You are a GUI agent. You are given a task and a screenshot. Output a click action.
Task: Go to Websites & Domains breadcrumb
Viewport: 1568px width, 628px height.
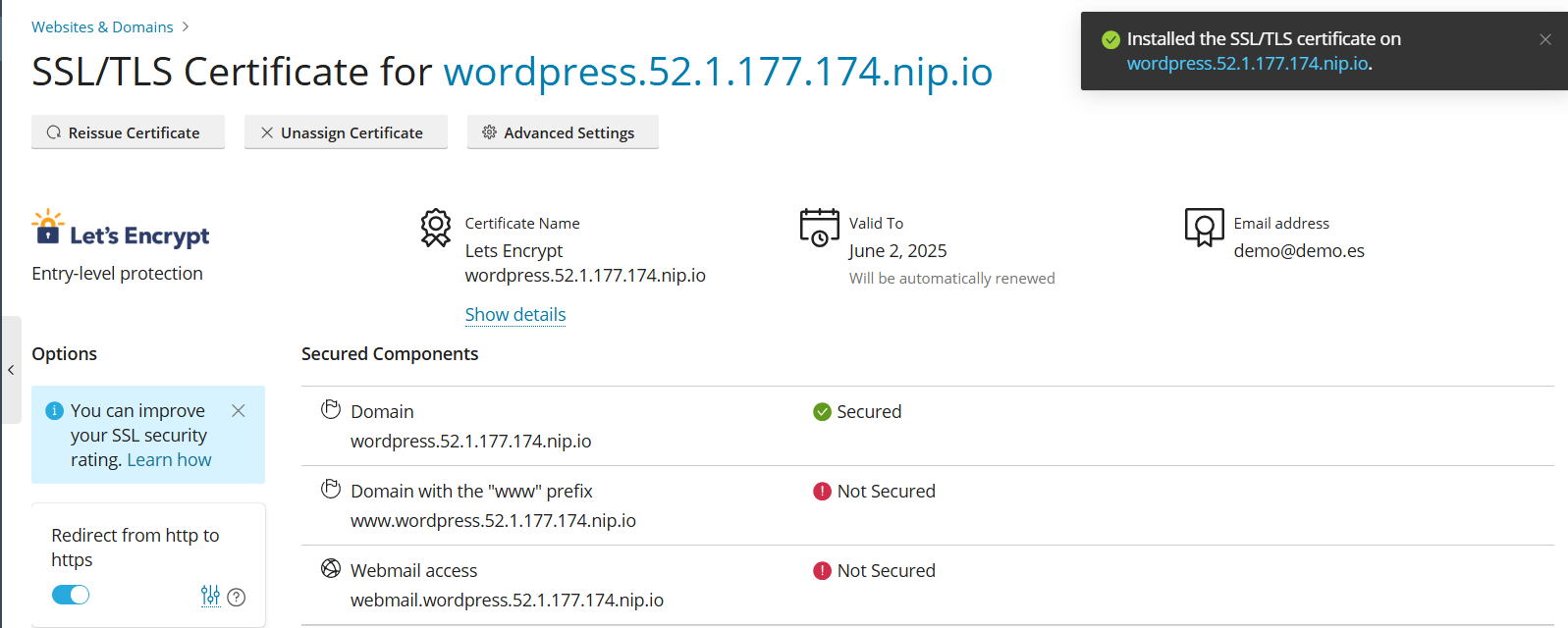coord(102,27)
